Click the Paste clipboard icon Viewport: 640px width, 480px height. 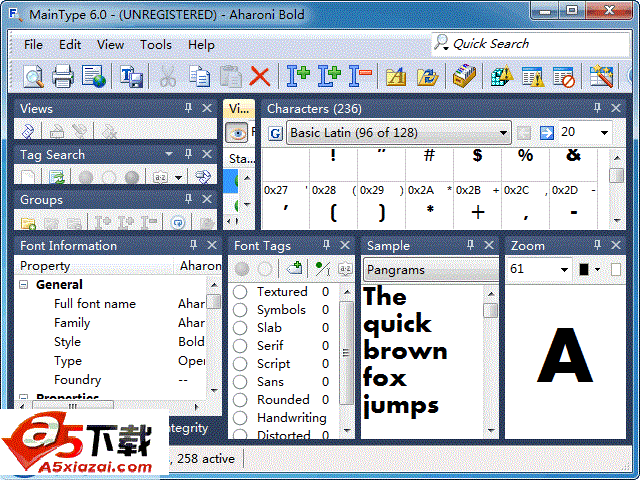tap(231, 76)
